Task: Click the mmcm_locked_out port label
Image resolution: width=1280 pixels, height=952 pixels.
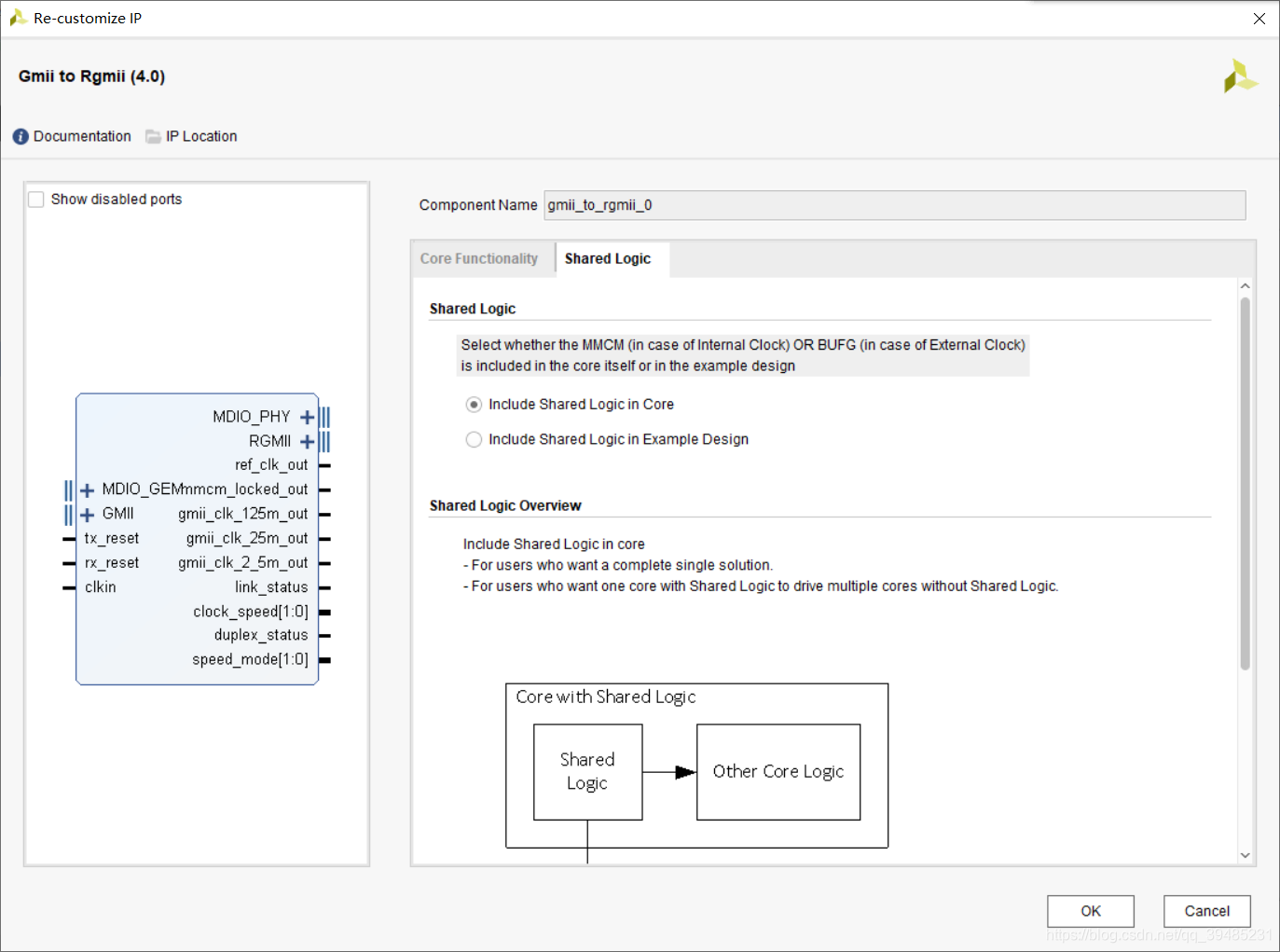Action: click(x=246, y=490)
